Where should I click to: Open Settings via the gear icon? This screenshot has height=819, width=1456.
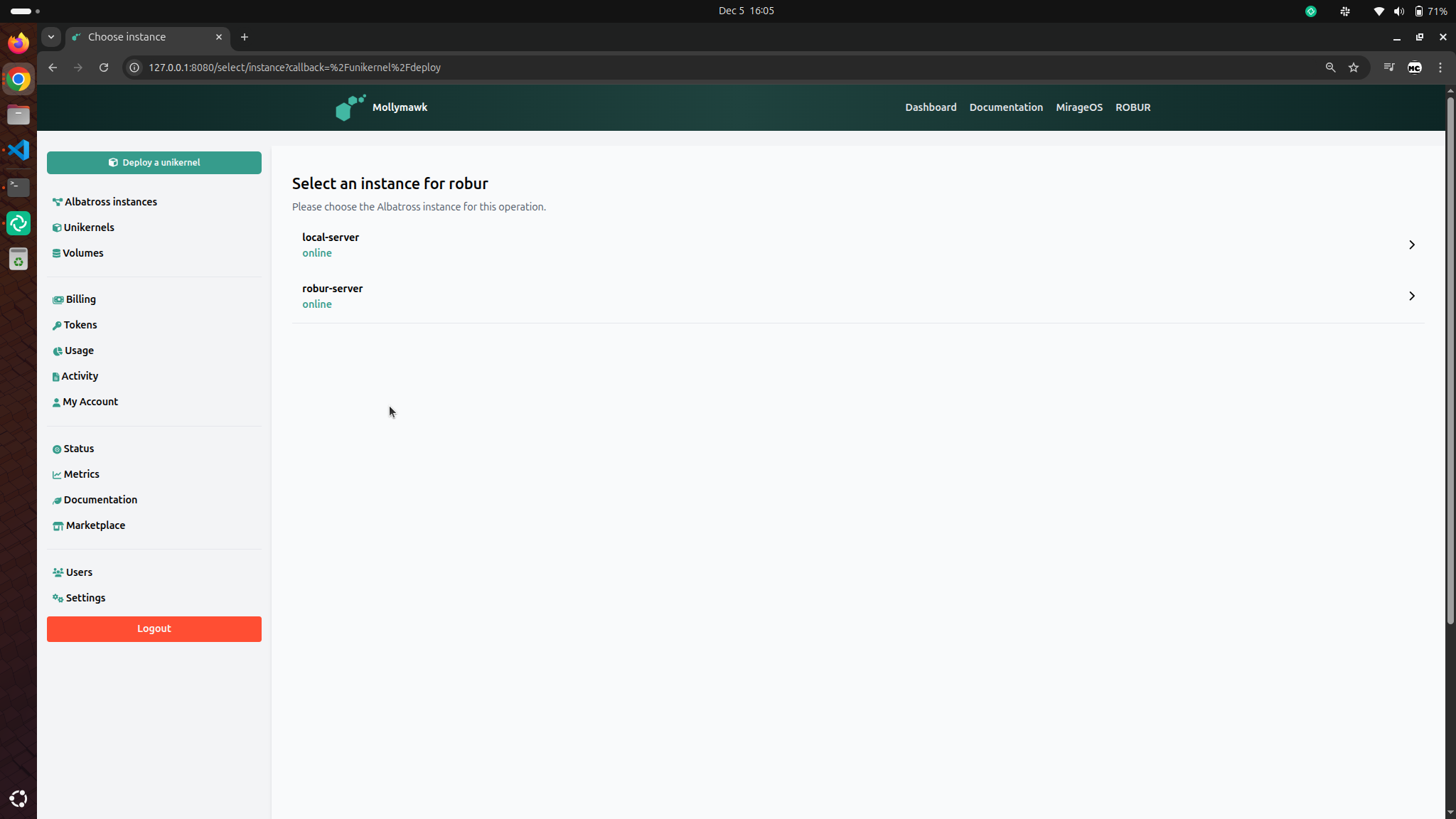[x=58, y=598]
